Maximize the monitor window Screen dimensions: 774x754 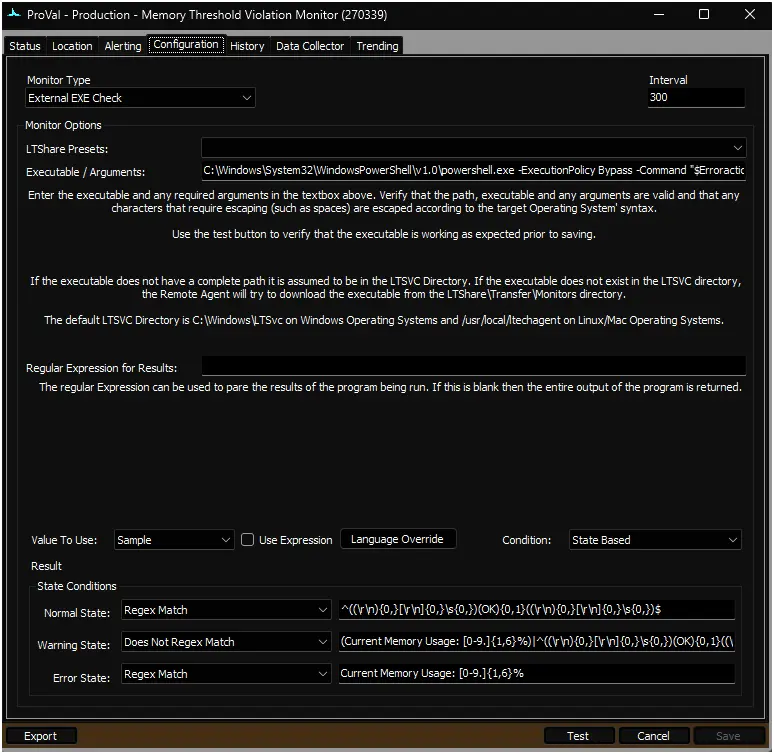click(x=704, y=14)
